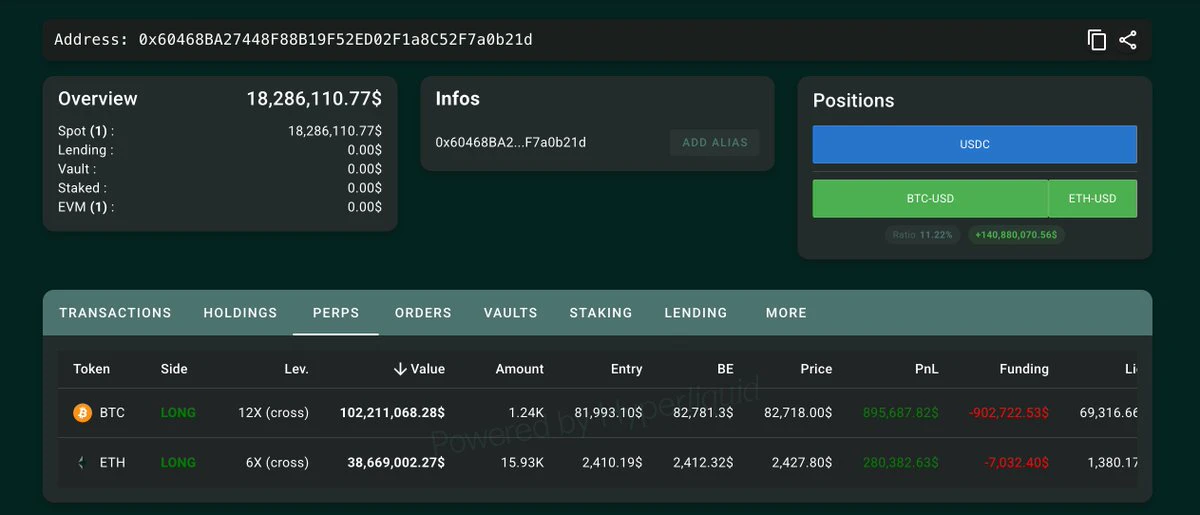Viewport: 1200px width, 515px height.
Task: Switch to the Holdings tab
Action: [240, 313]
